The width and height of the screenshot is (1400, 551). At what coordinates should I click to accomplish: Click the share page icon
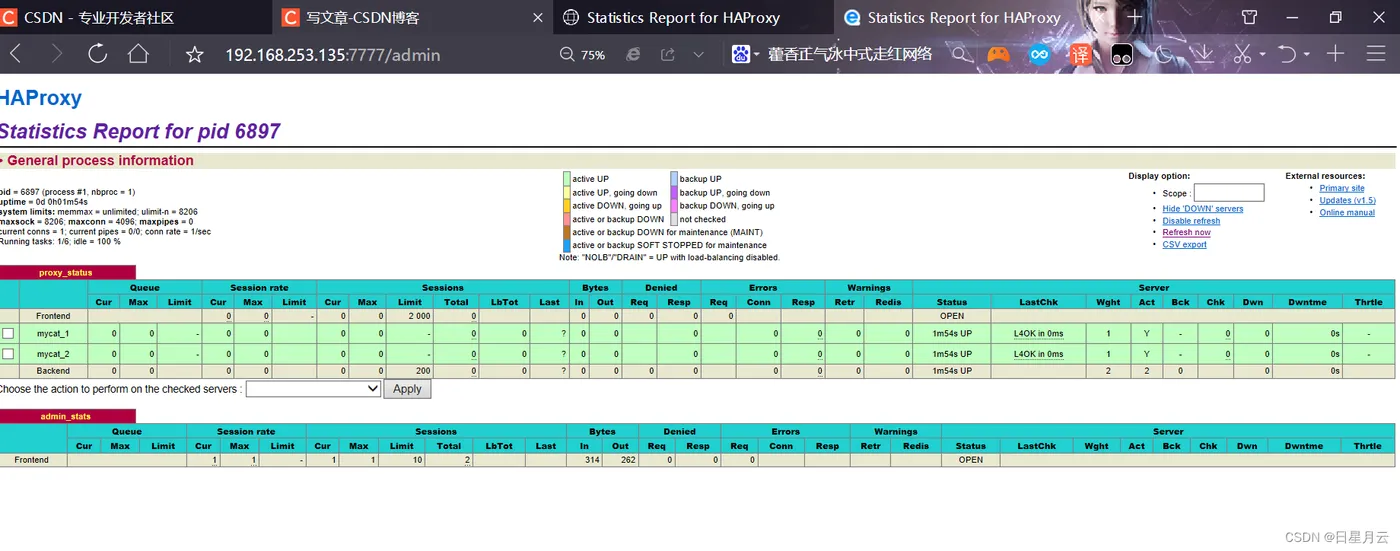668,55
